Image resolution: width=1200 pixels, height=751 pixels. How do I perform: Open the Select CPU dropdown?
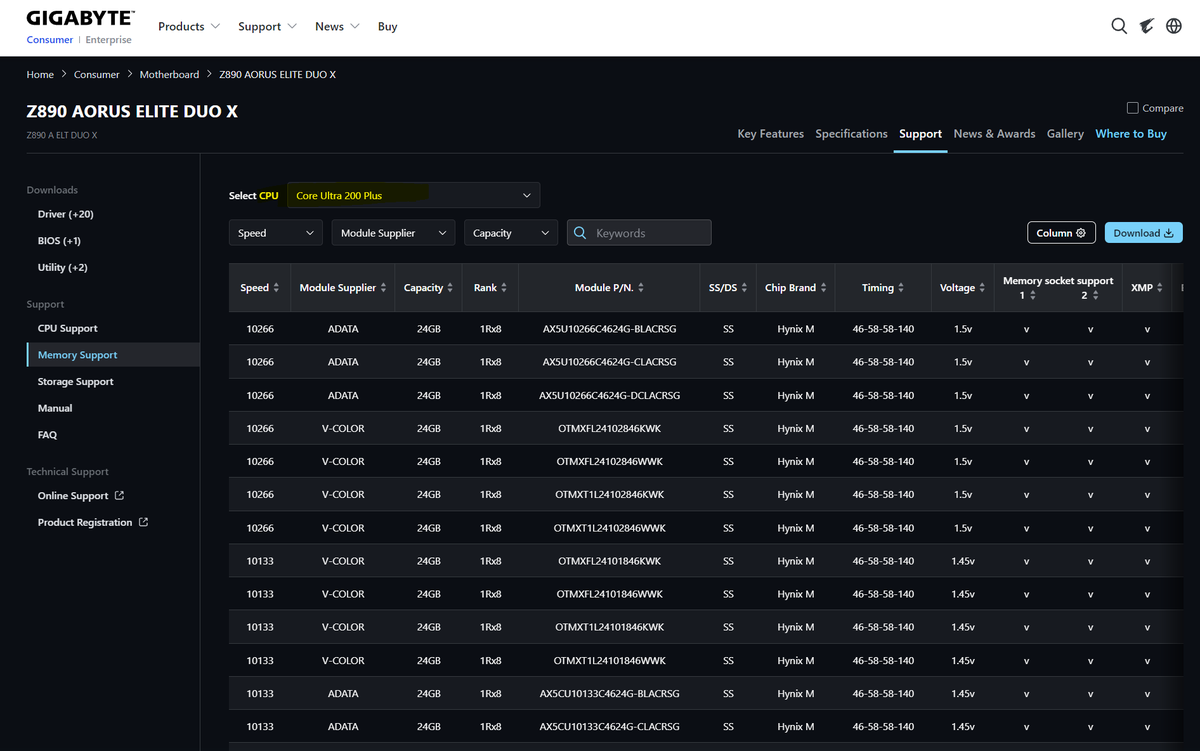(x=413, y=195)
